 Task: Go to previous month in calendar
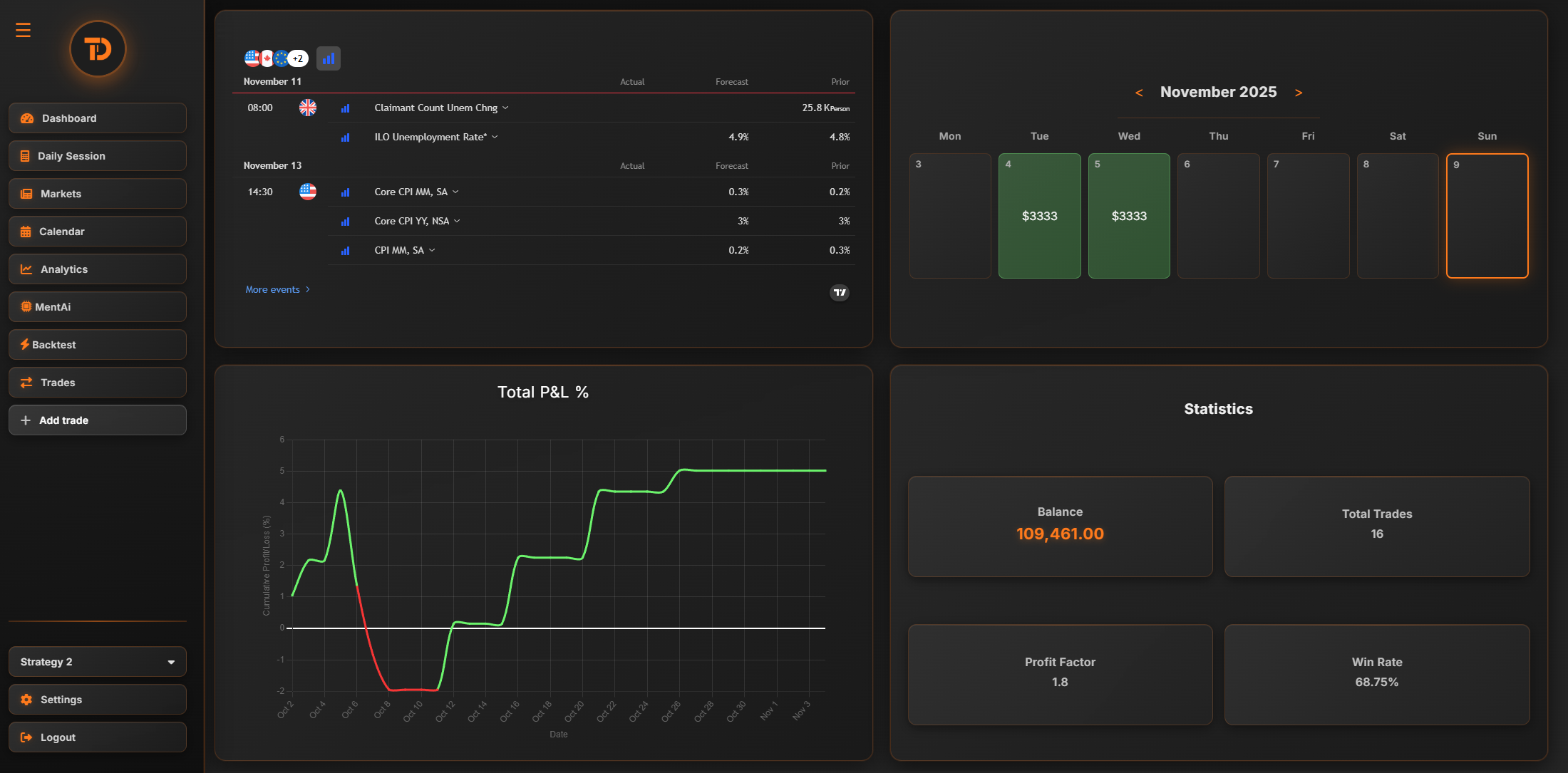tap(1139, 93)
